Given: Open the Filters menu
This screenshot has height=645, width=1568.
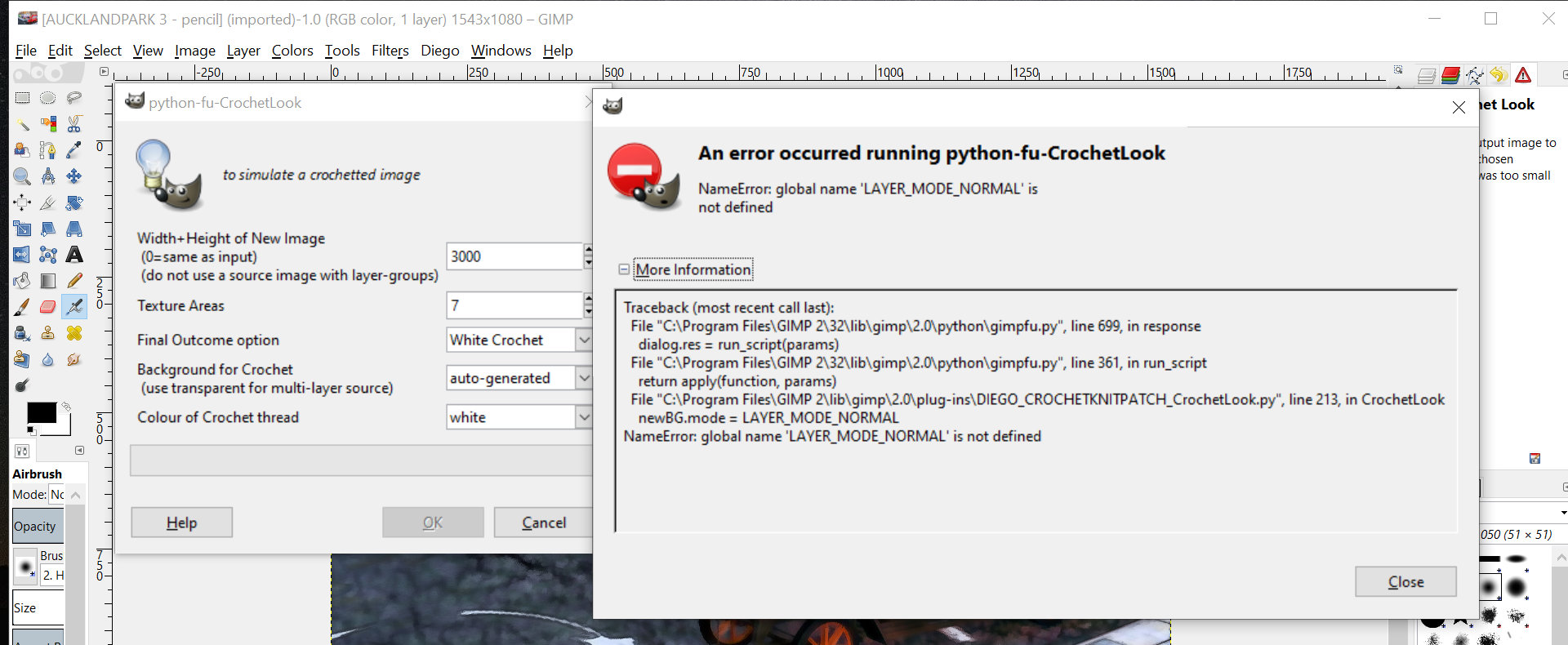Looking at the screenshot, I should pyautogui.click(x=390, y=51).
